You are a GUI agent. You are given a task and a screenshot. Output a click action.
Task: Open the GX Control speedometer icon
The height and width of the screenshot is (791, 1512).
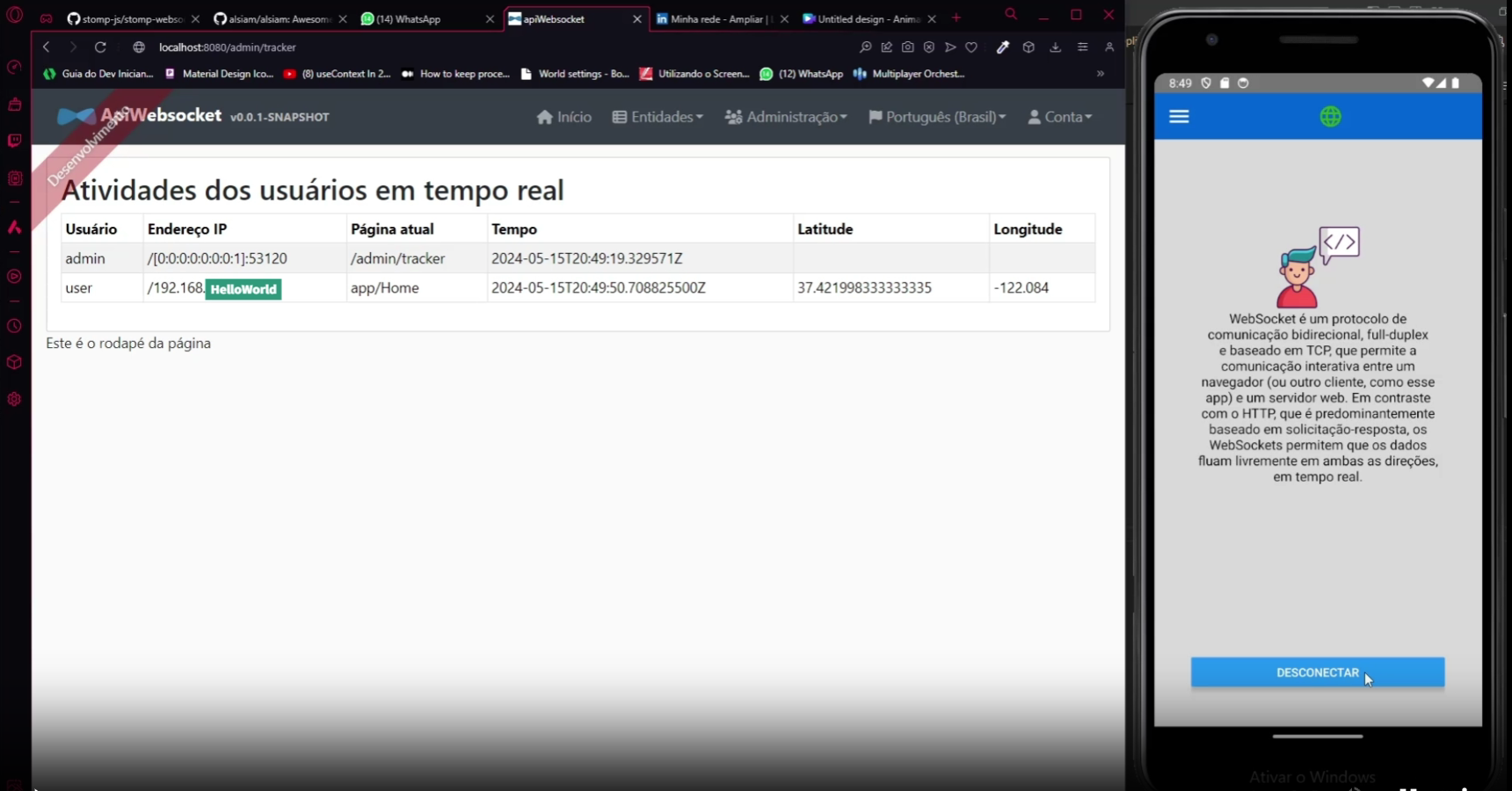[15, 68]
